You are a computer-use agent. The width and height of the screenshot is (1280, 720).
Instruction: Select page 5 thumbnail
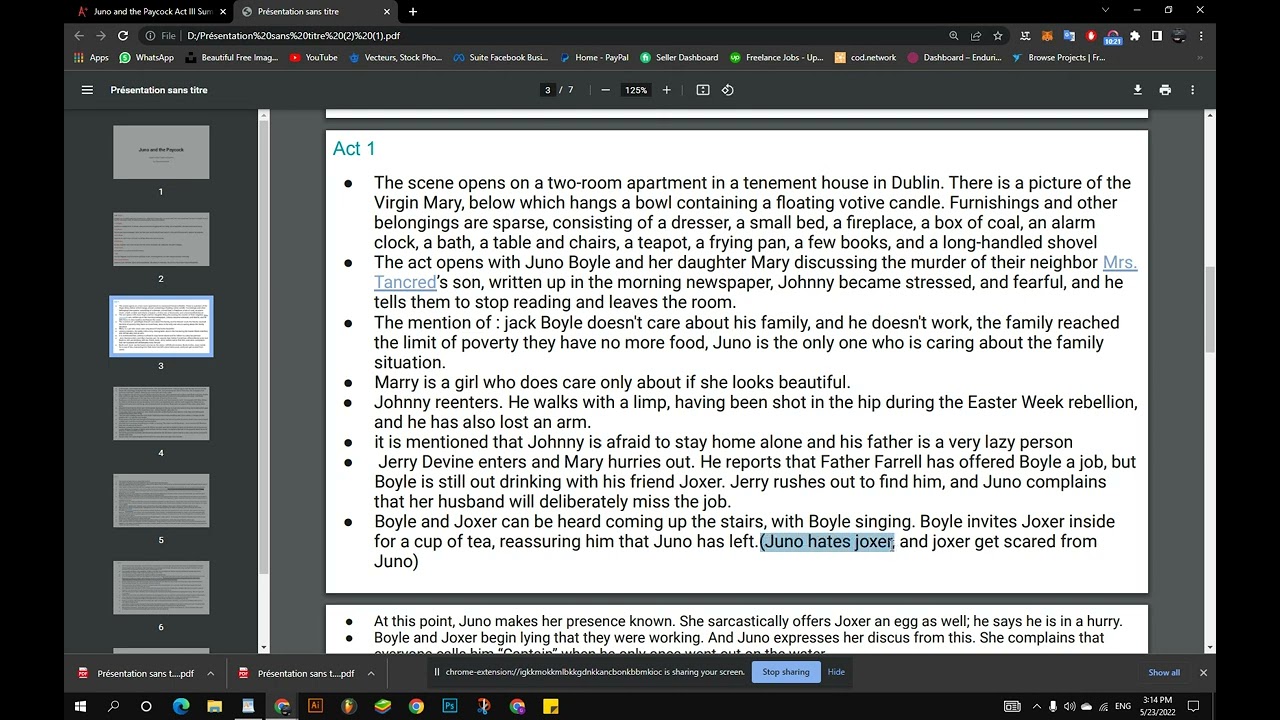click(161, 500)
